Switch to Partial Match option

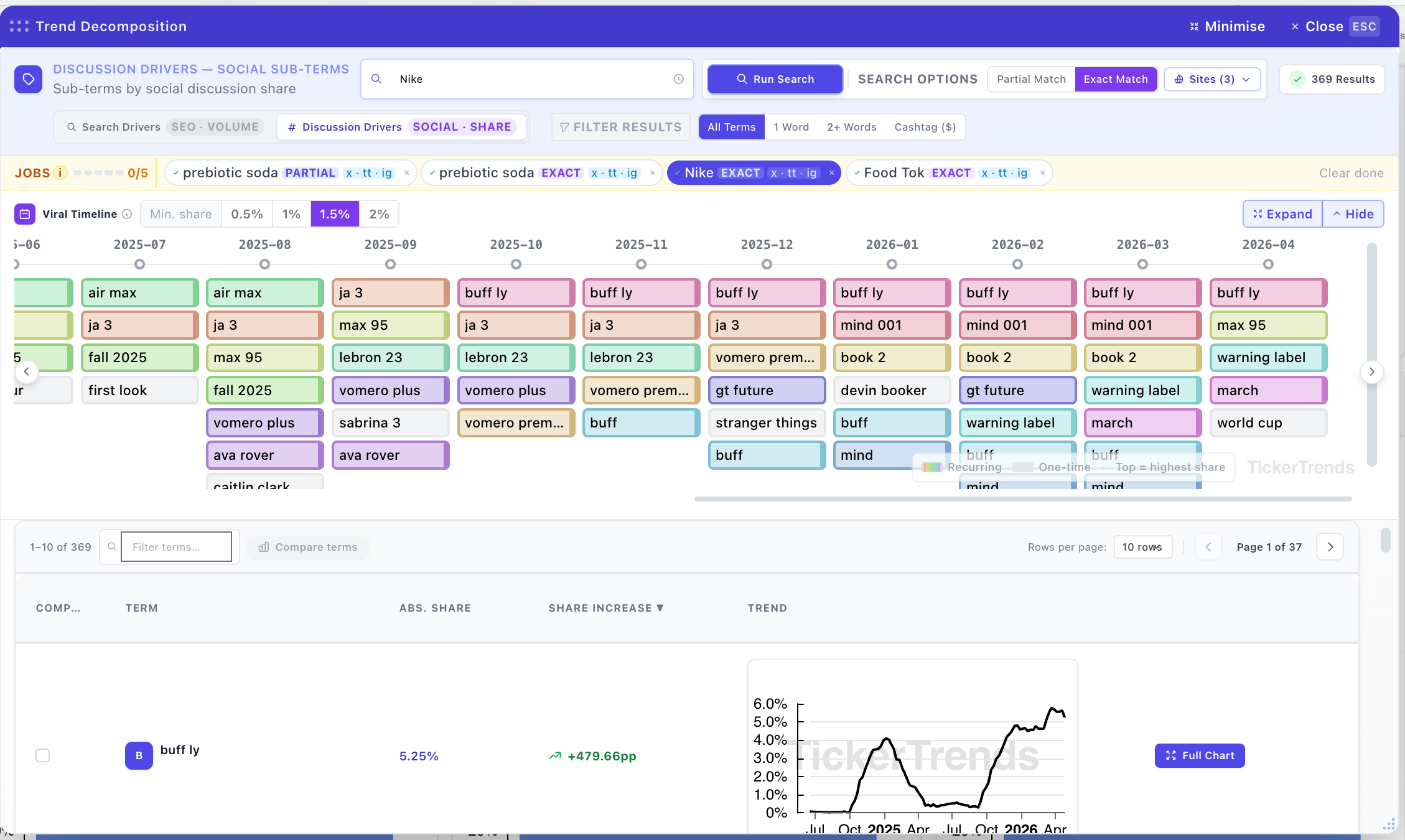tap(1031, 79)
